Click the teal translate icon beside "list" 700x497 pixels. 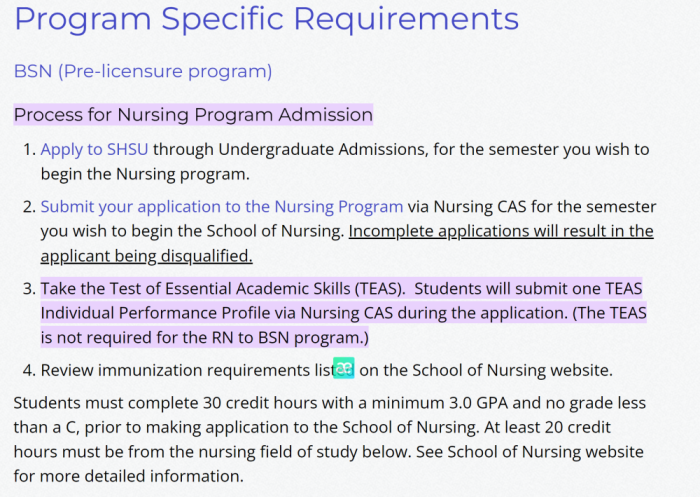344,369
